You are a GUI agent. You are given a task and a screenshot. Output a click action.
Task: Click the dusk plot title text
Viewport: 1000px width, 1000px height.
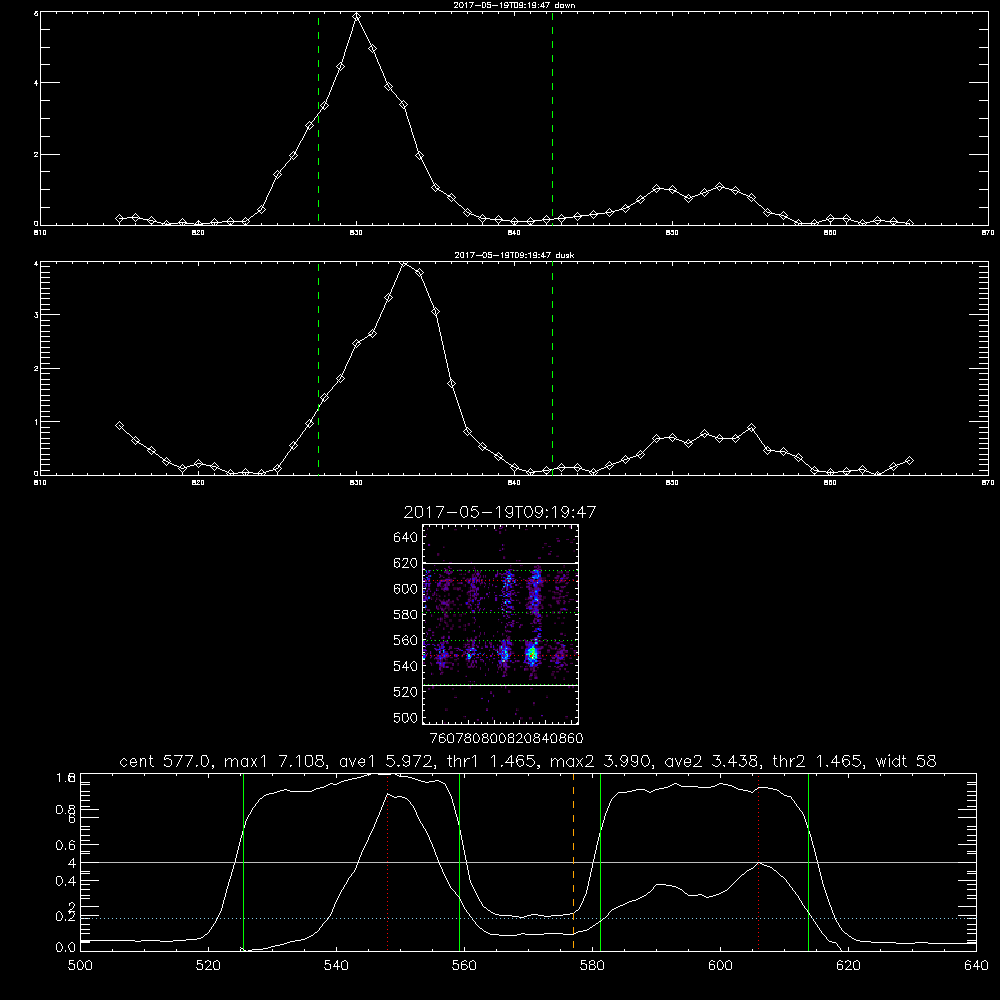click(514, 255)
